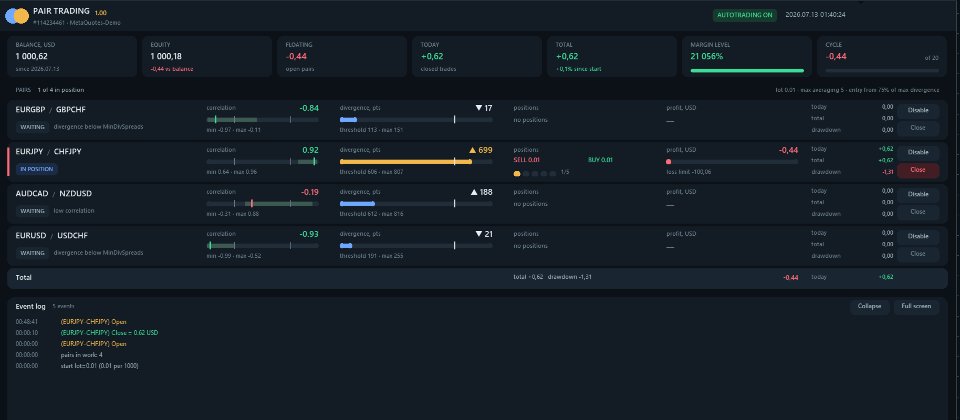Click the Floating card showing -0,44
The image size is (960, 420).
pyautogui.click(x=342, y=56)
